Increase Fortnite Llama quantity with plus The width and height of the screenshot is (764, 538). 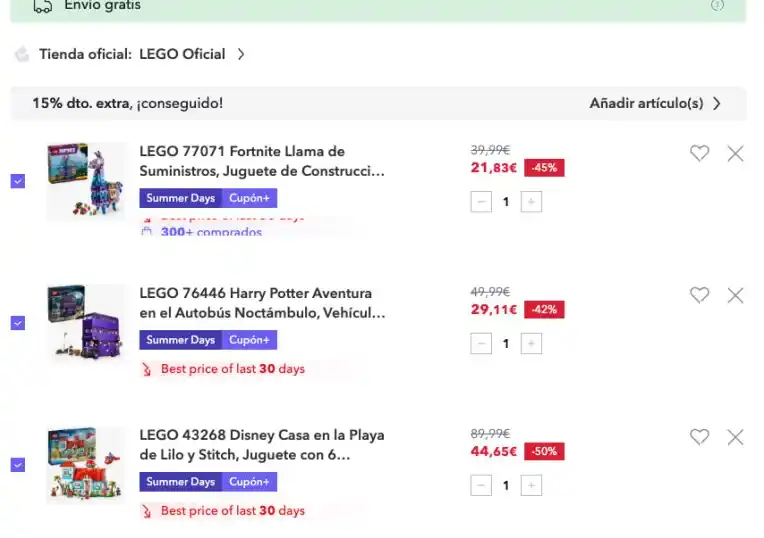[531, 202]
